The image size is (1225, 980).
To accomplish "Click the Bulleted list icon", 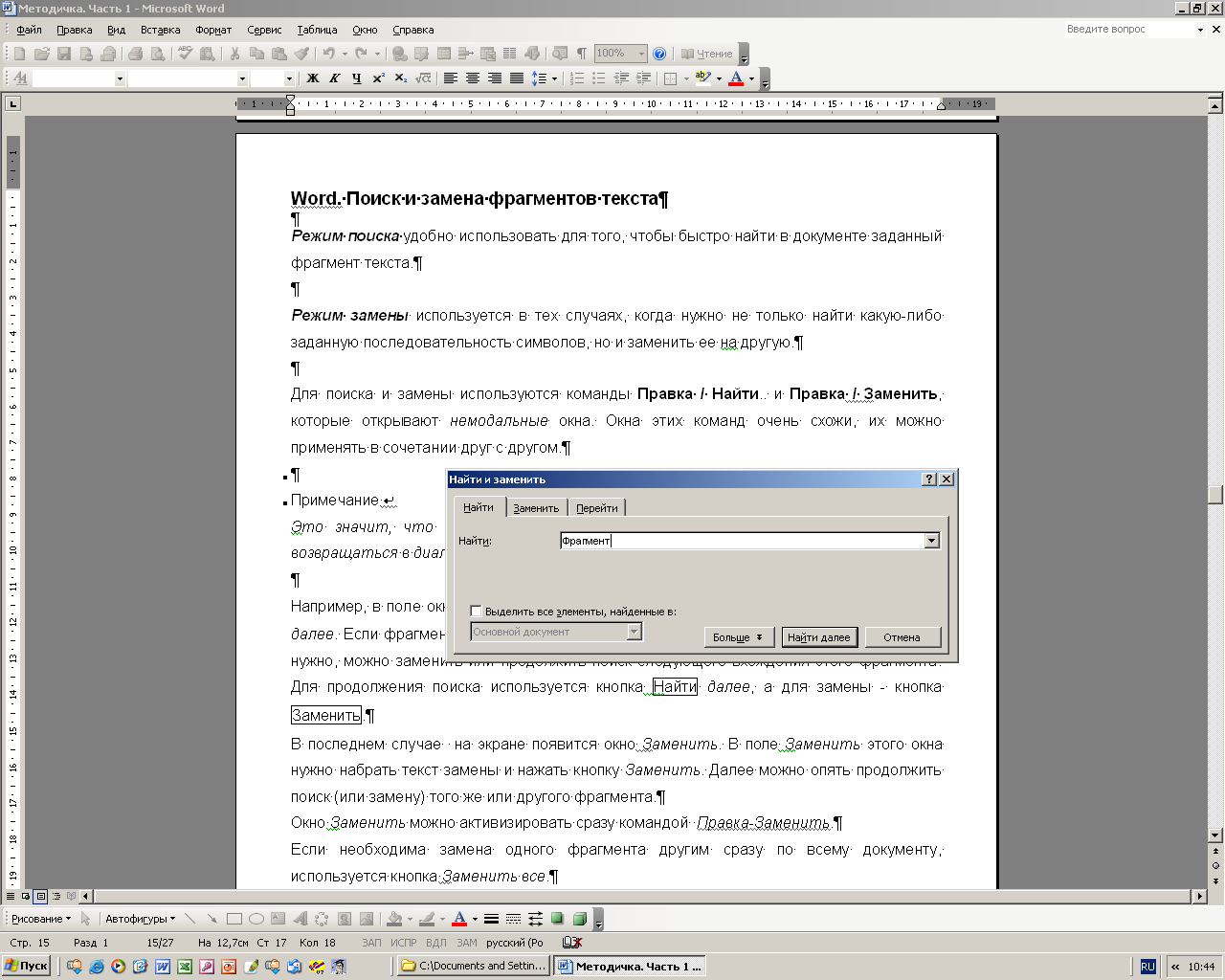I will [x=599, y=78].
